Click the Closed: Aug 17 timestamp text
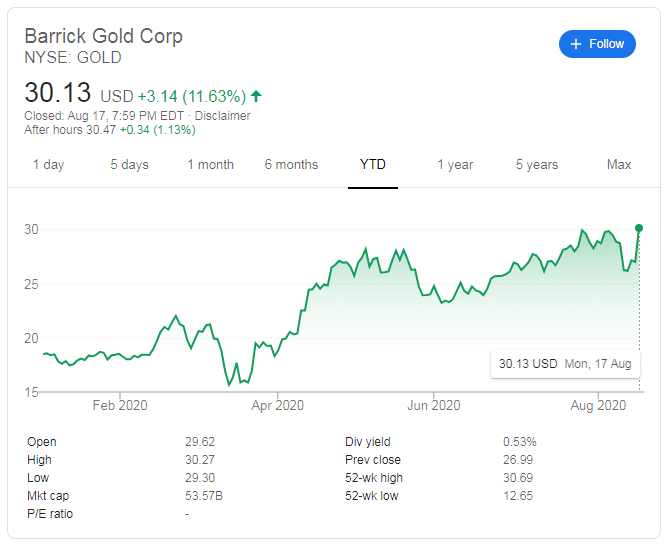The image size is (670, 545). pos(104,116)
